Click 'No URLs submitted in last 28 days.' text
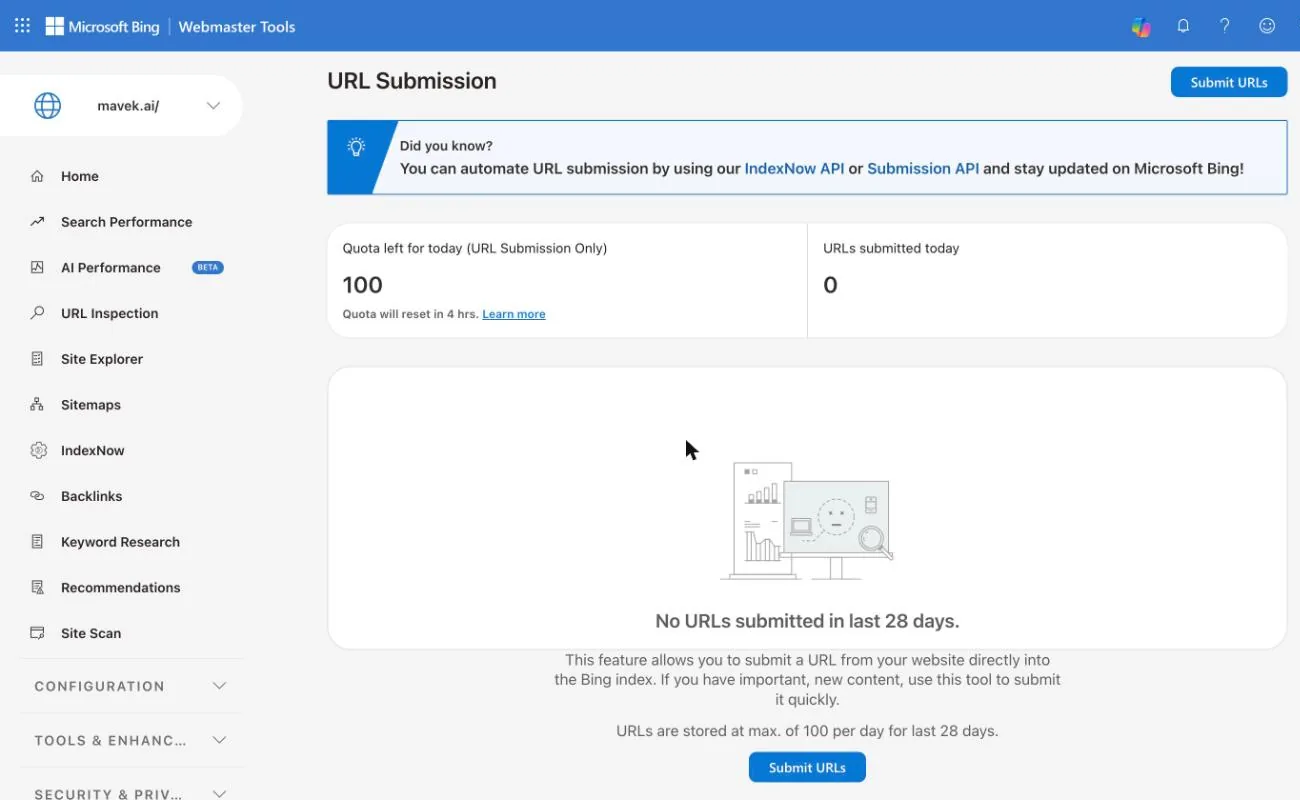This screenshot has width=1300, height=800. (807, 621)
